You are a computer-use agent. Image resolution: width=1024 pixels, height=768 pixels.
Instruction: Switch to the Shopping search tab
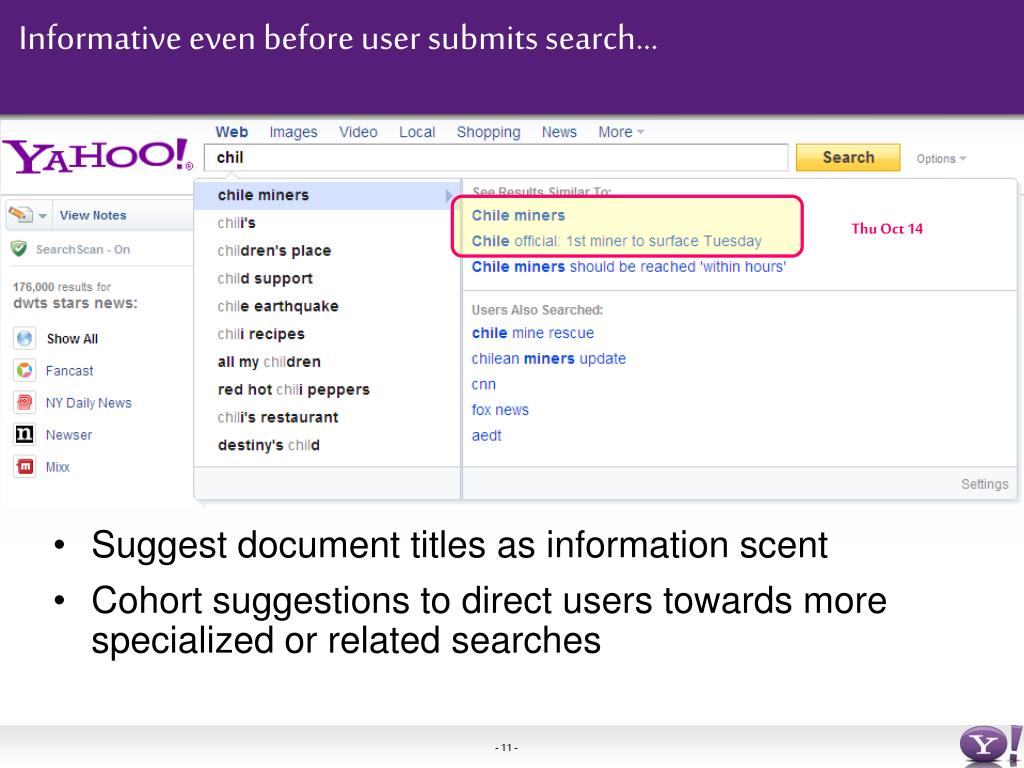[x=488, y=132]
